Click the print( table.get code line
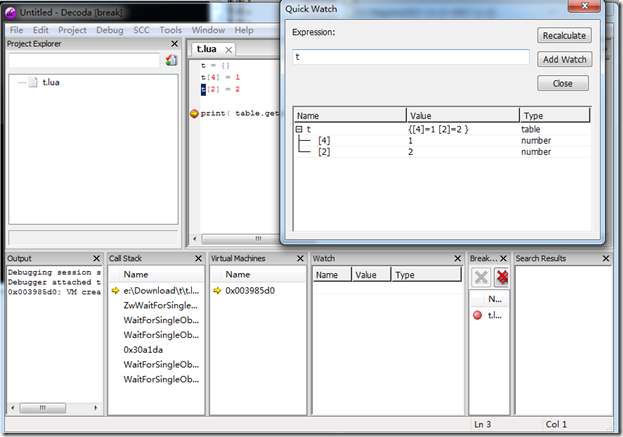 pos(239,114)
